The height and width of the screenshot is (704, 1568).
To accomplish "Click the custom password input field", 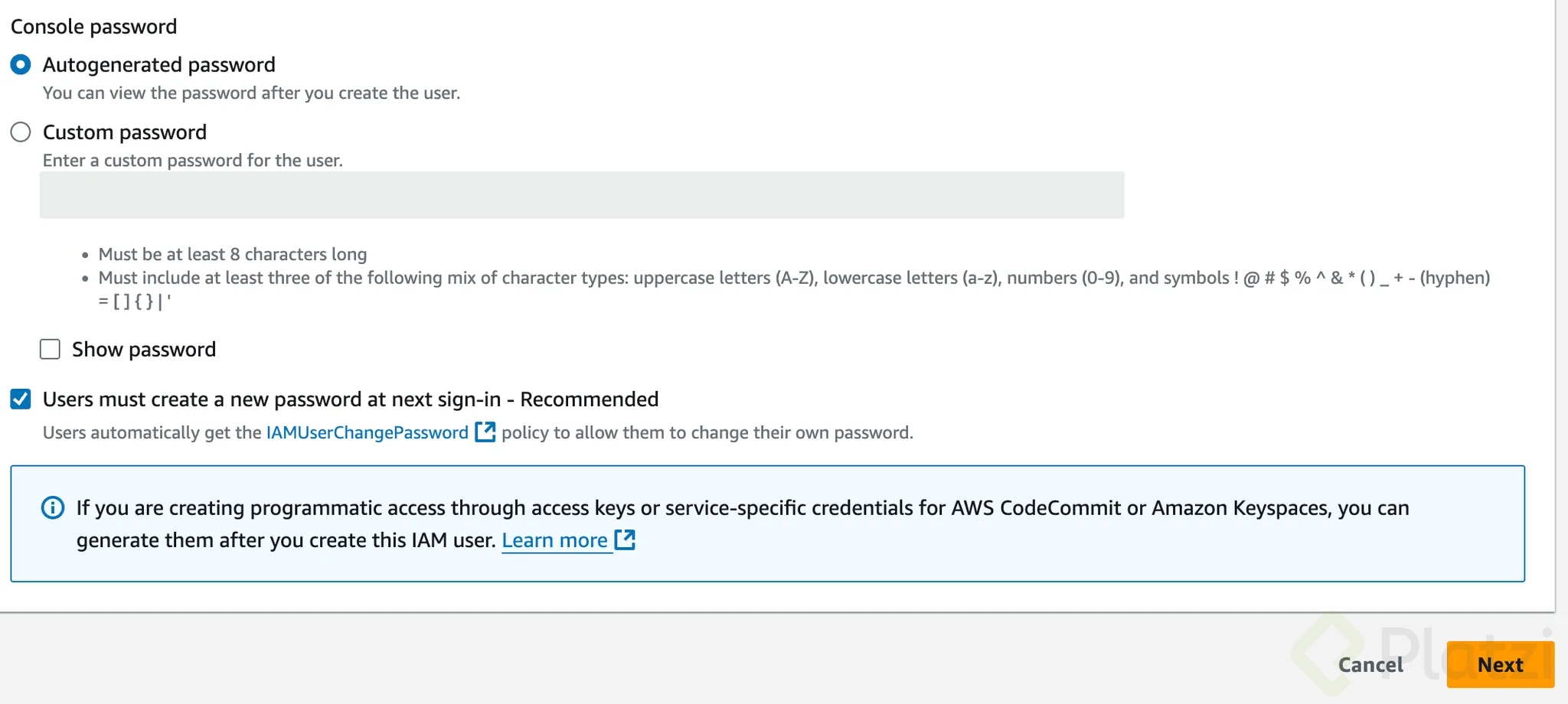I will 582,195.
